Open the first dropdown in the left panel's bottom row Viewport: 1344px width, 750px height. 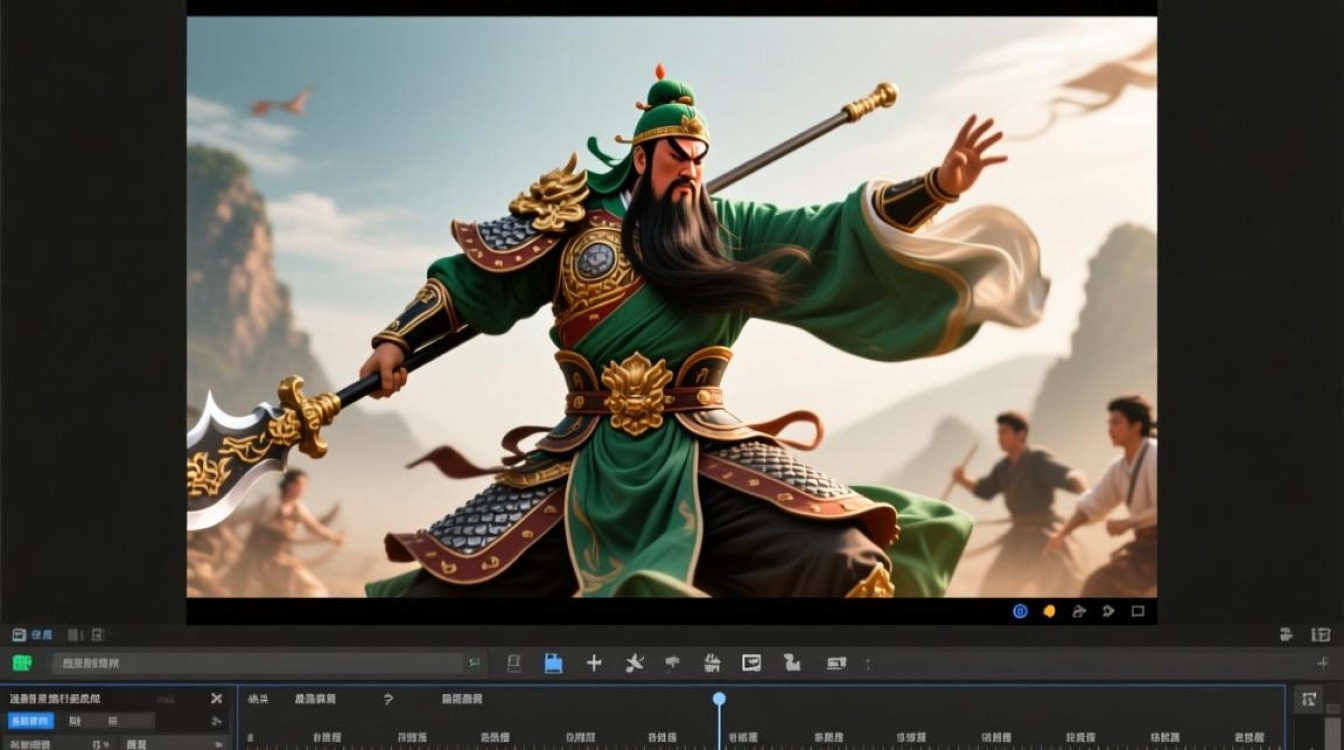pos(58,744)
